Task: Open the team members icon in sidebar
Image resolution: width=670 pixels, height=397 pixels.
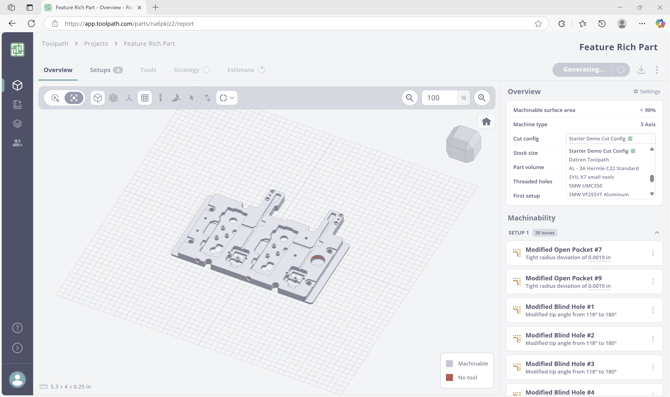Action: 18,143
